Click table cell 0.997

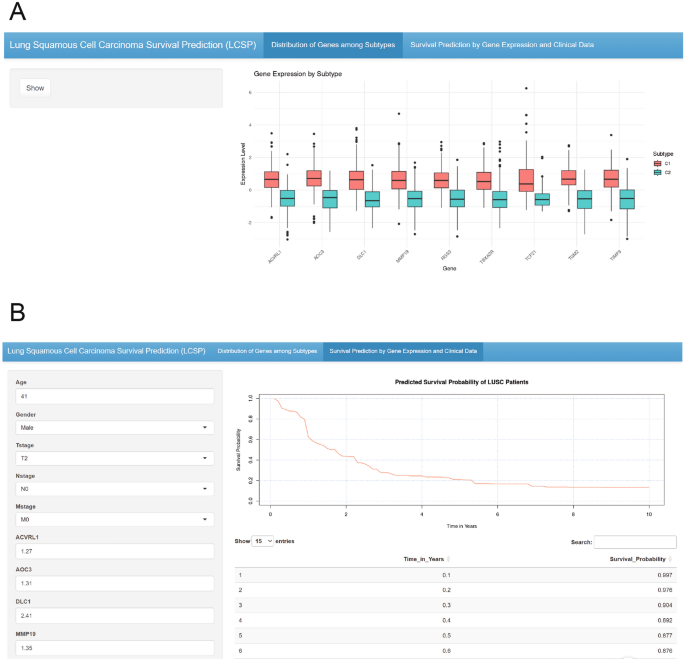point(665,575)
